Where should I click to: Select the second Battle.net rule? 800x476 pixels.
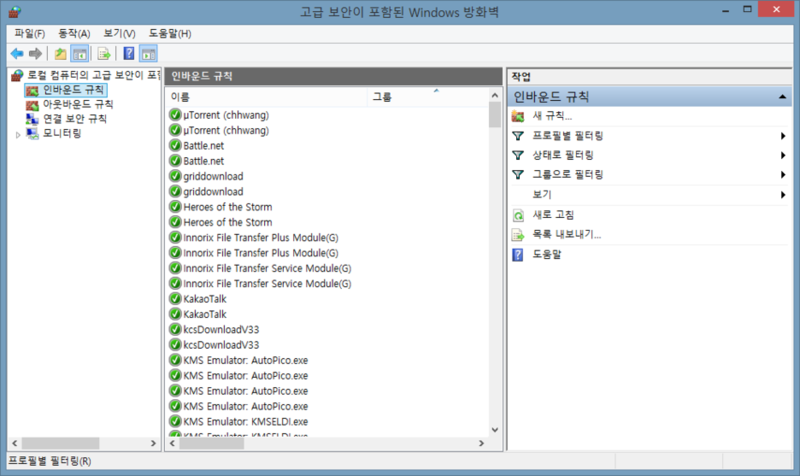(x=204, y=161)
